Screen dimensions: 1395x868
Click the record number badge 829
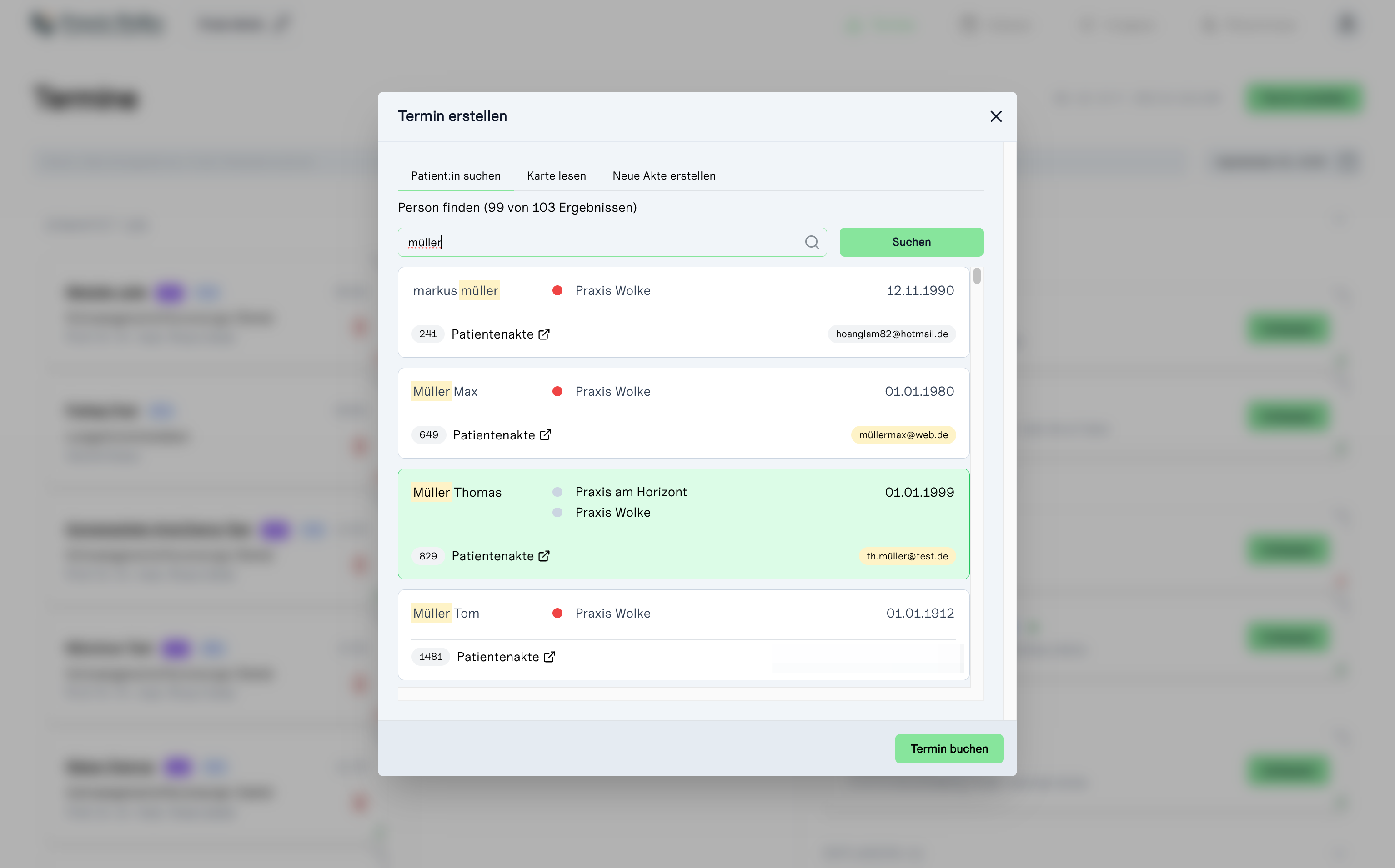[x=428, y=556]
